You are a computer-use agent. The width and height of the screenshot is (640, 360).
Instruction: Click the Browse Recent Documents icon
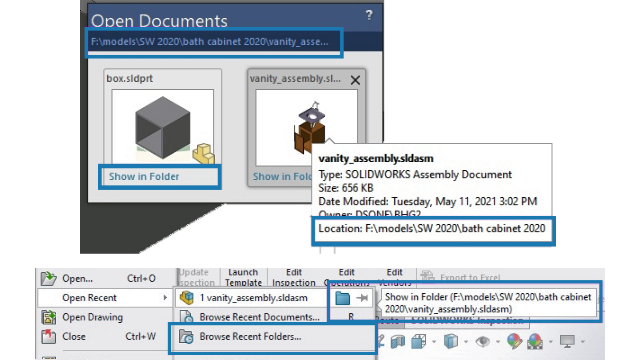pos(186,317)
